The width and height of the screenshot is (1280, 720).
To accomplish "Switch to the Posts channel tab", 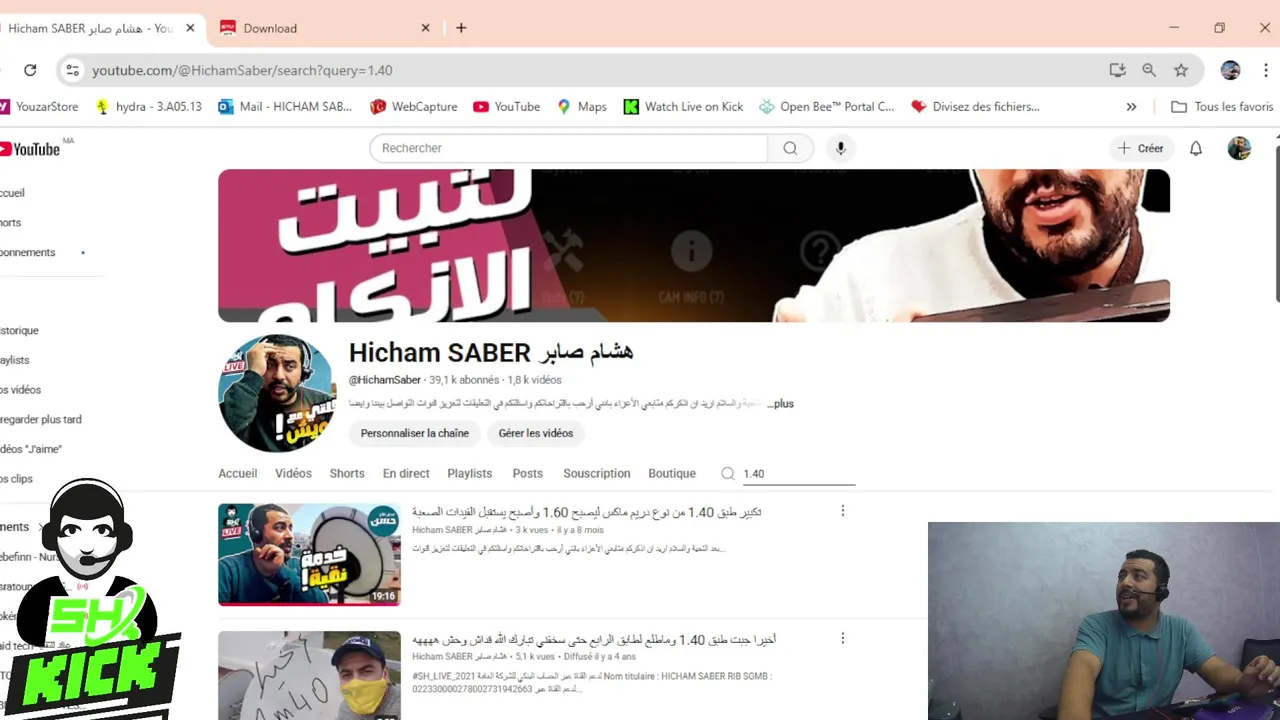I will [x=528, y=473].
